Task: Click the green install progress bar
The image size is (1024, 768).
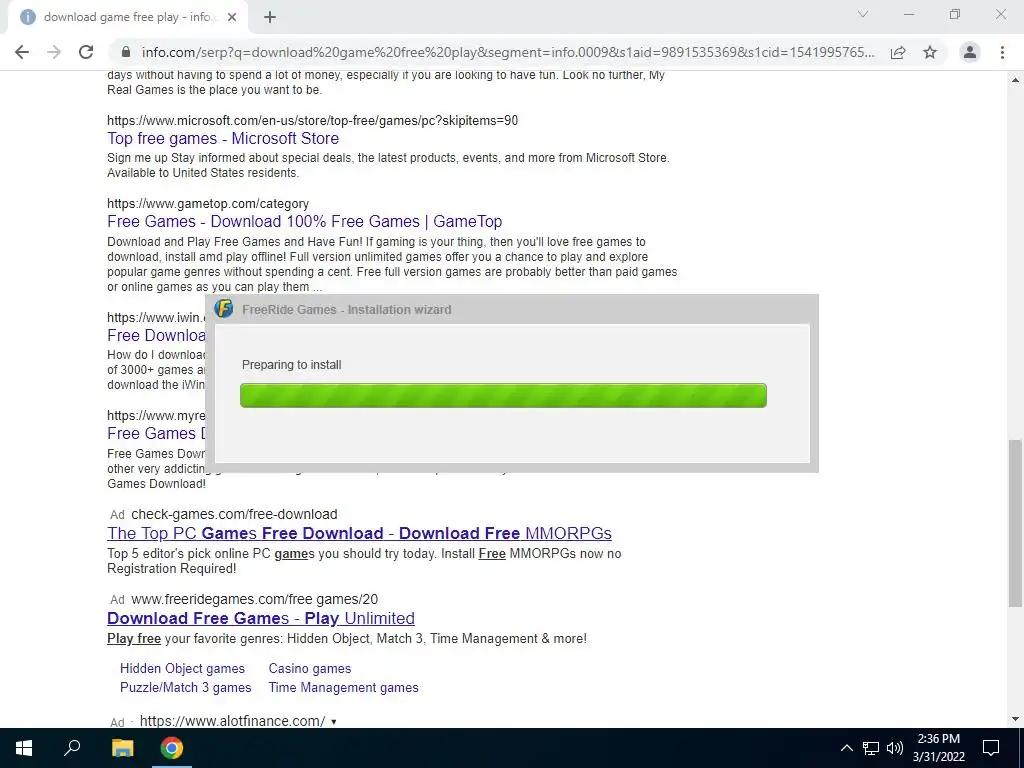Action: click(x=503, y=395)
